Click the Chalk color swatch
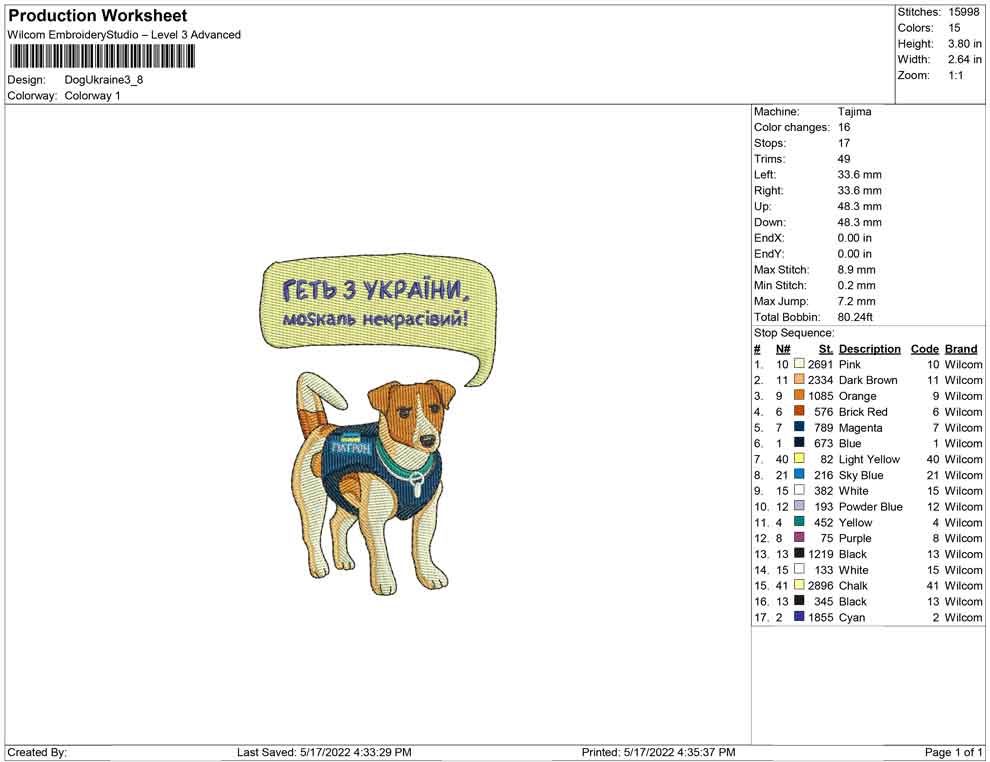The height and width of the screenshot is (762, 990). pos(799,585)
